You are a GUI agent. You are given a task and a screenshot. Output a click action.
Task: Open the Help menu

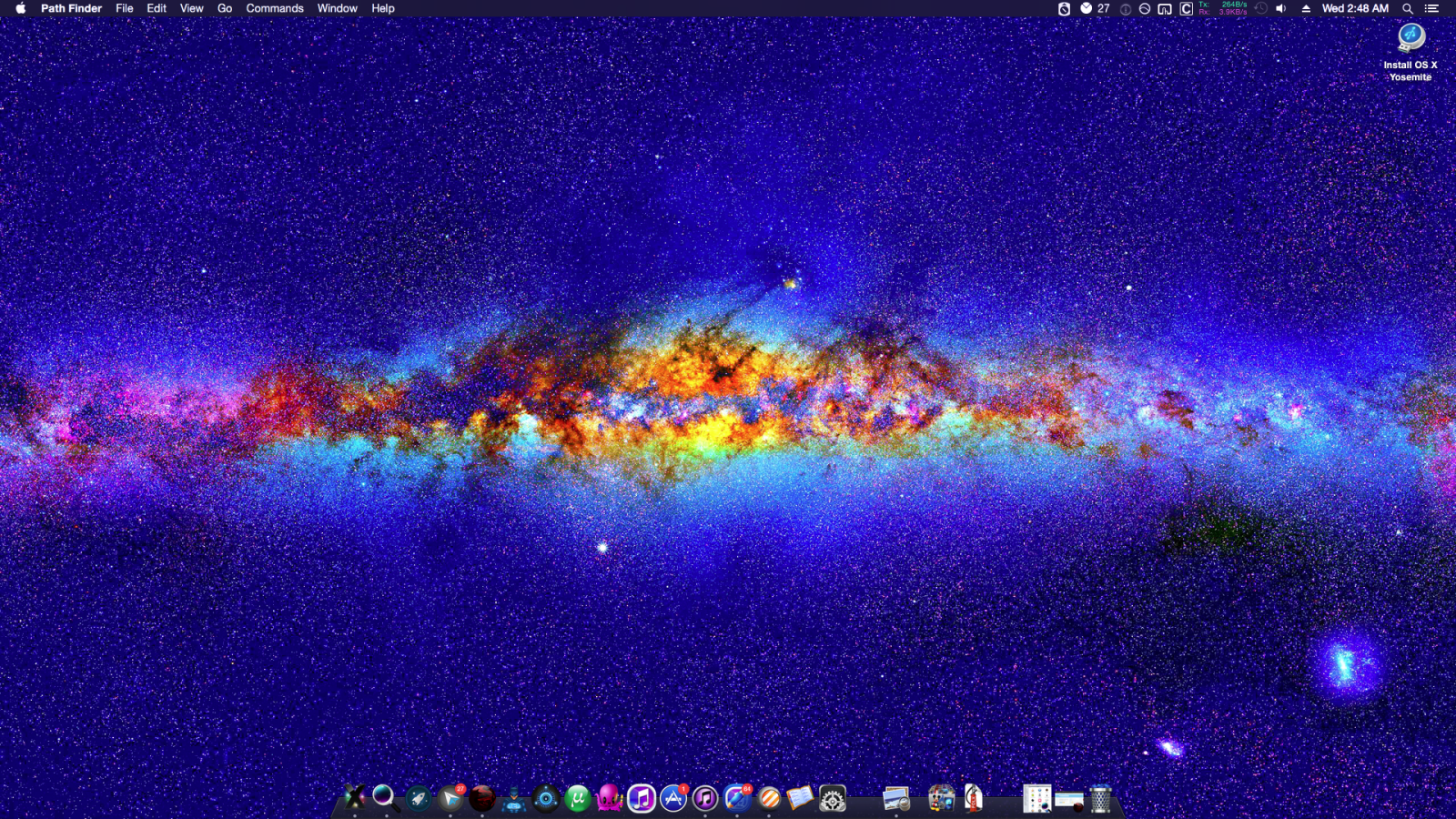383,8
